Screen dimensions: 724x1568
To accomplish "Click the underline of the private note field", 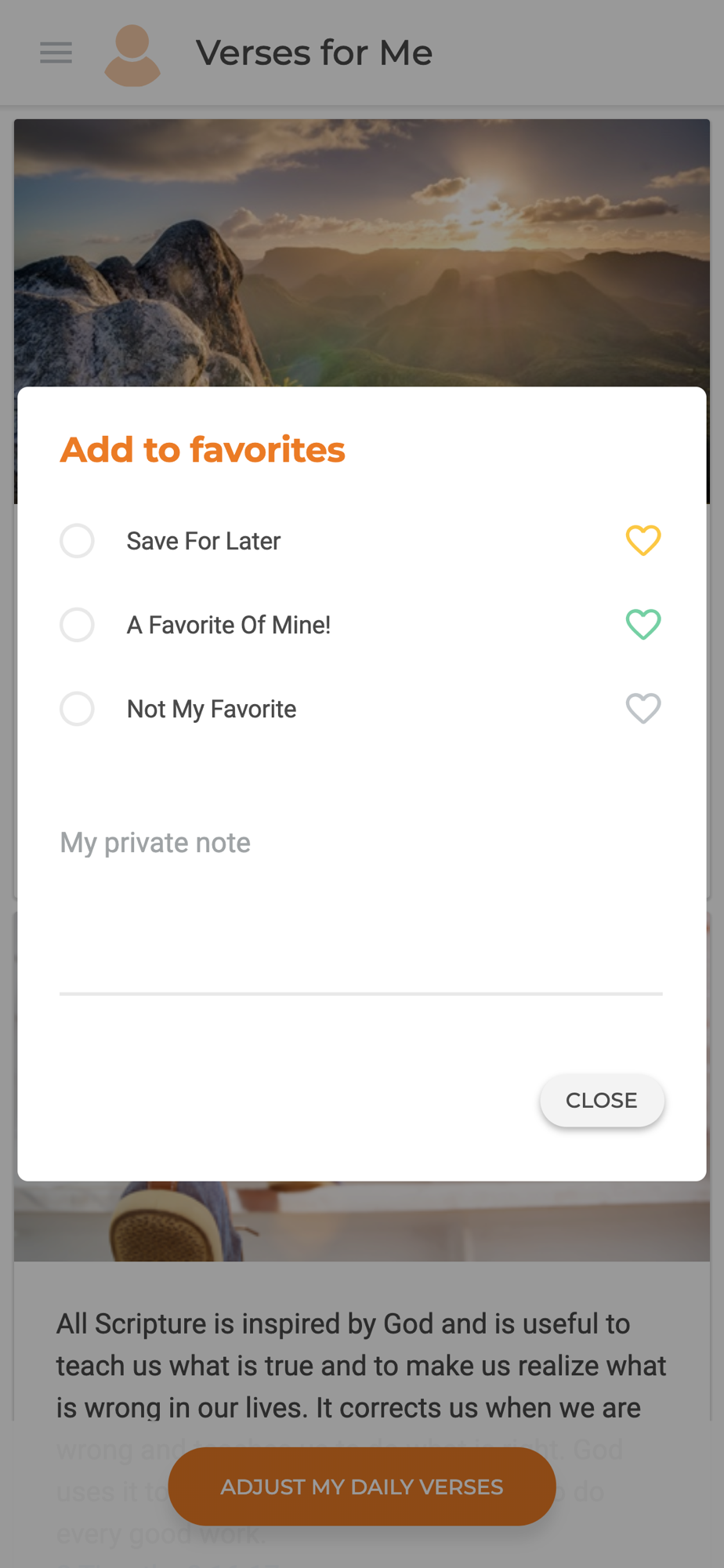I will coord(361,993).
